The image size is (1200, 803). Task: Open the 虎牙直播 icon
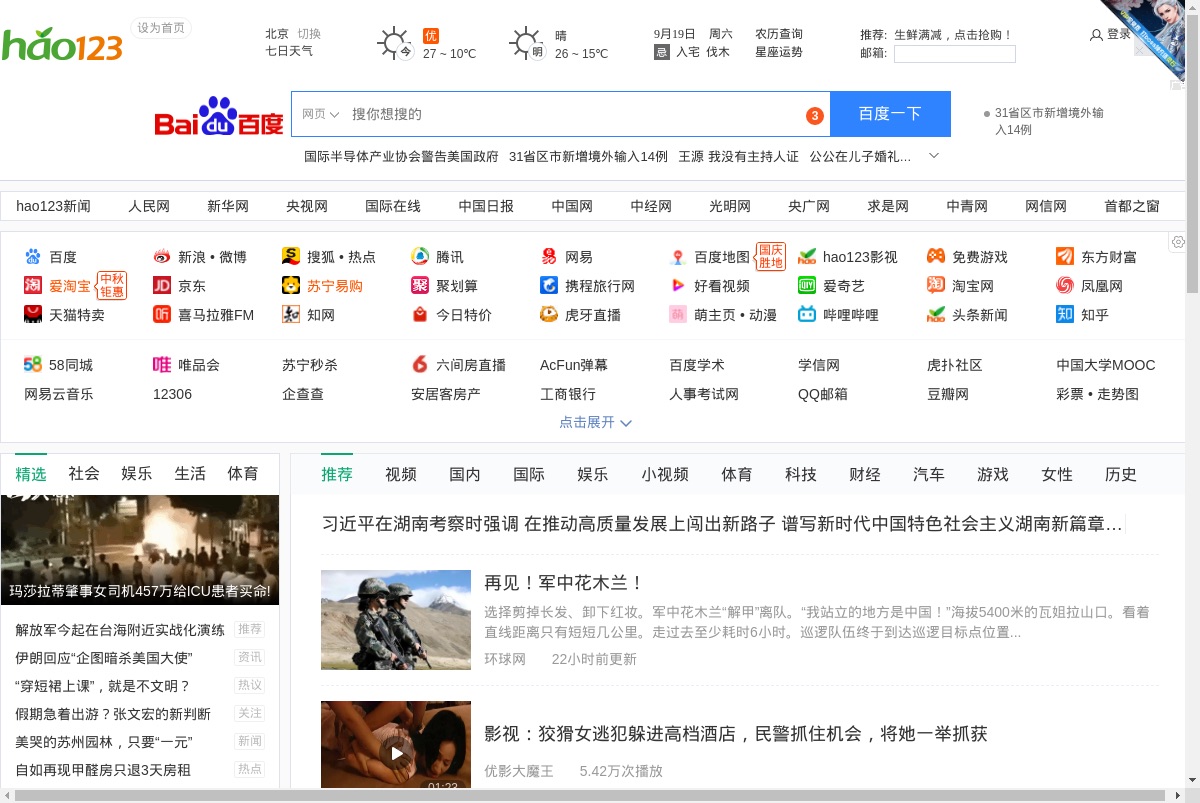tap(549, 315)
